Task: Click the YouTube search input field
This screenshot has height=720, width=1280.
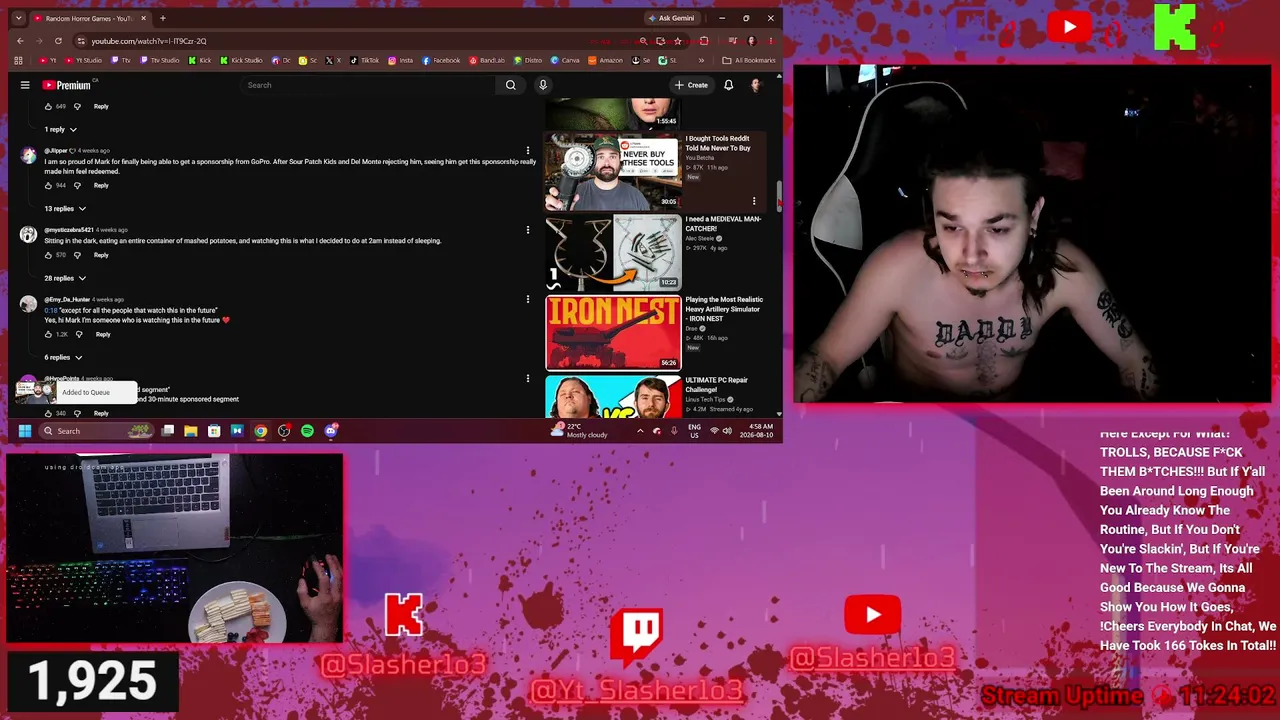Action: click(x=370, y=85)
